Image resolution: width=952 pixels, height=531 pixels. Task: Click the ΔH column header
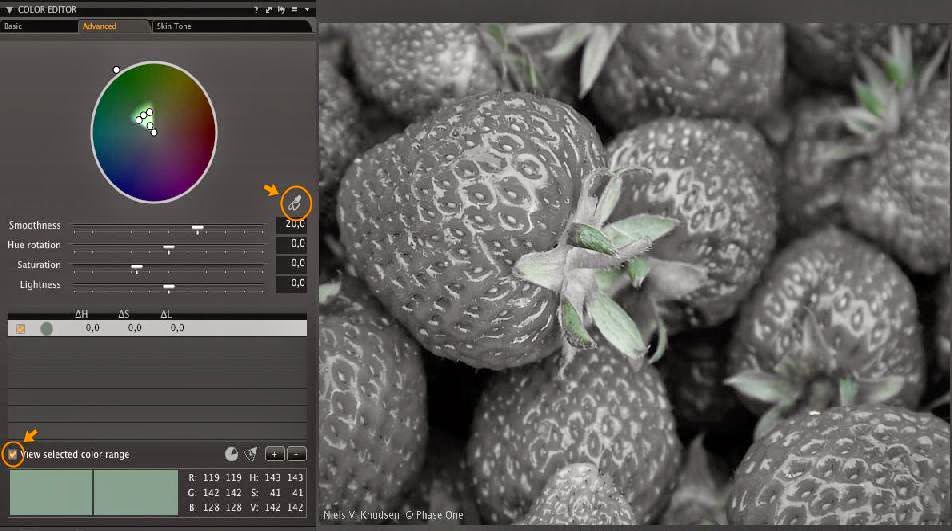point(81,314)
